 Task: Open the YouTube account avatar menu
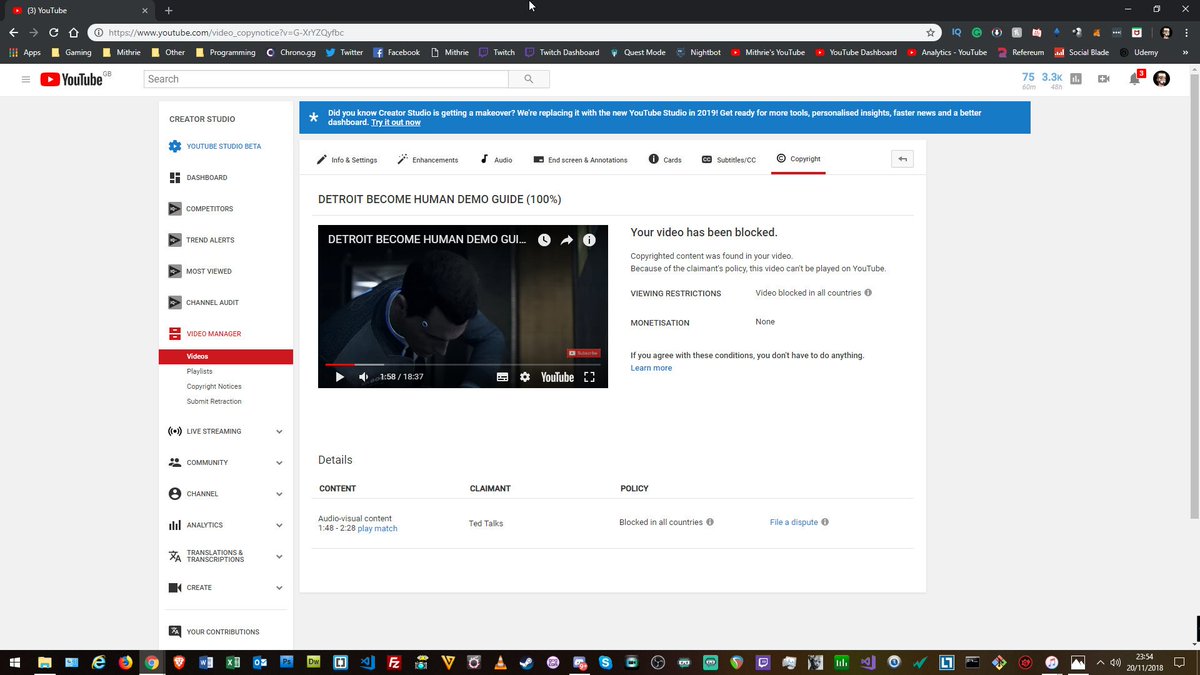click(1161, 79)
